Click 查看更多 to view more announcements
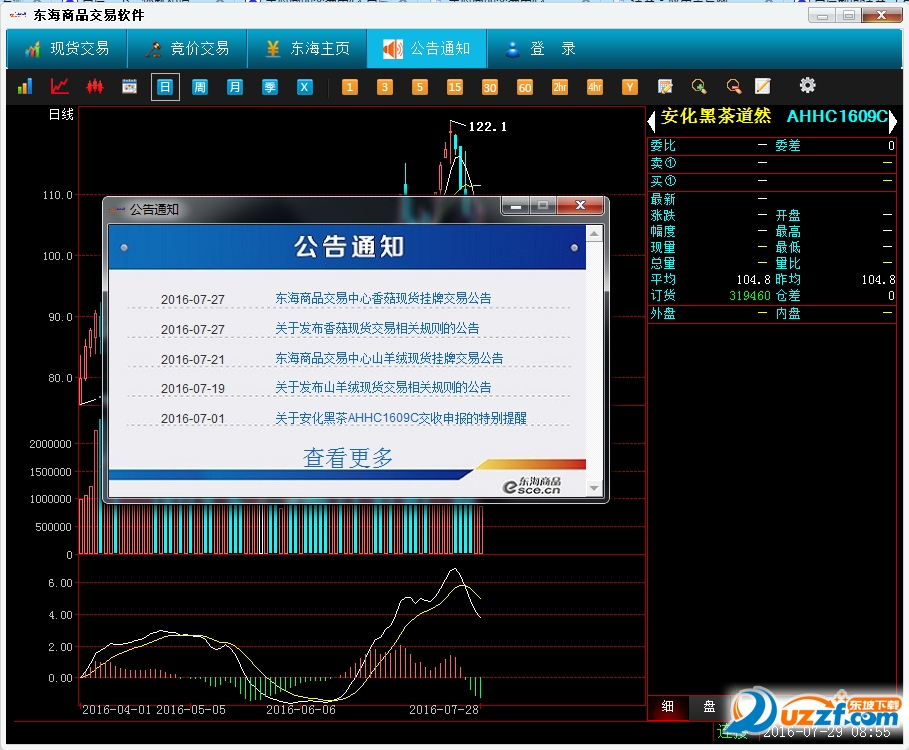 [348, 458]
